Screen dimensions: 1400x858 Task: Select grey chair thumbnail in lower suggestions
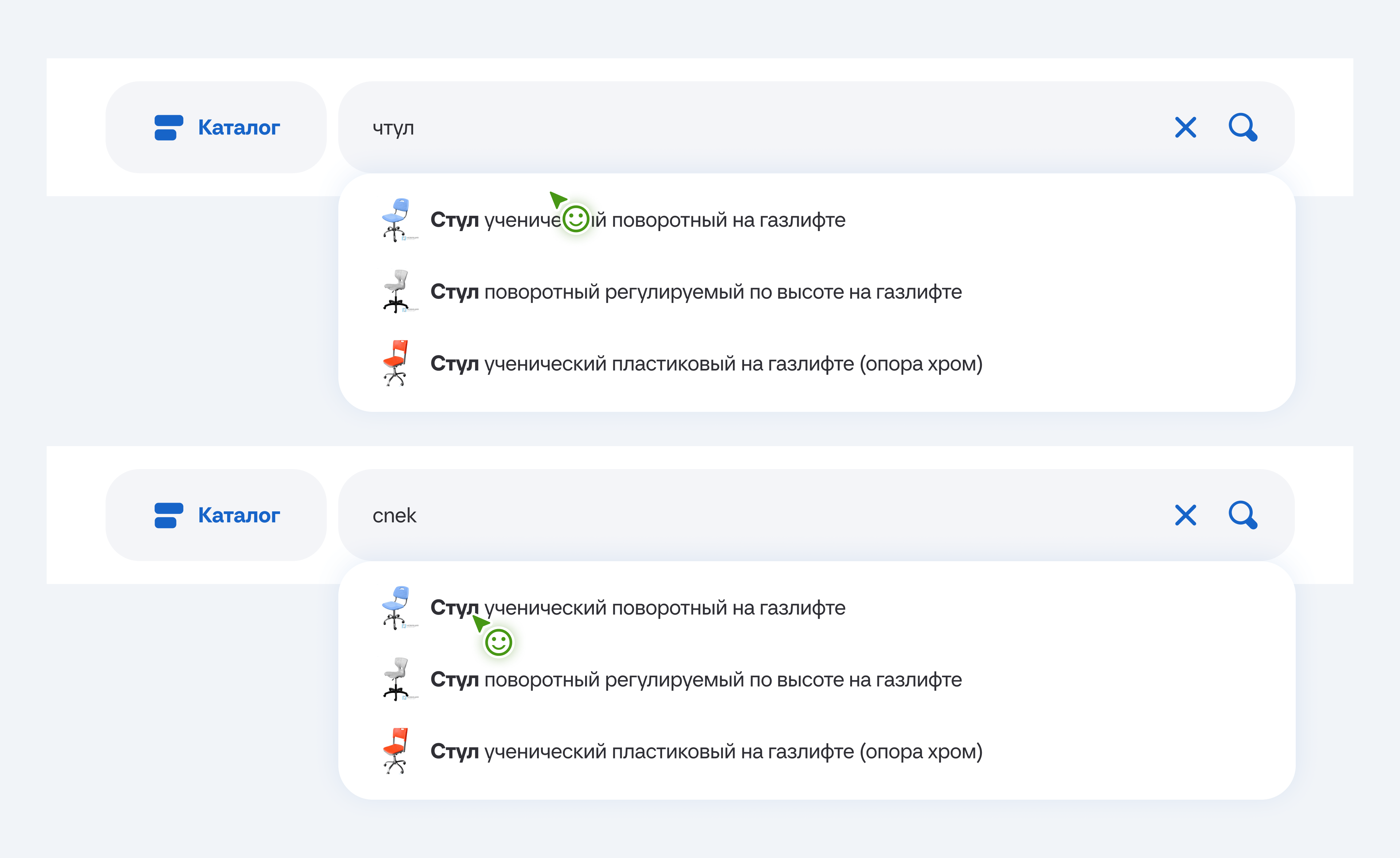tap(396, 679)
